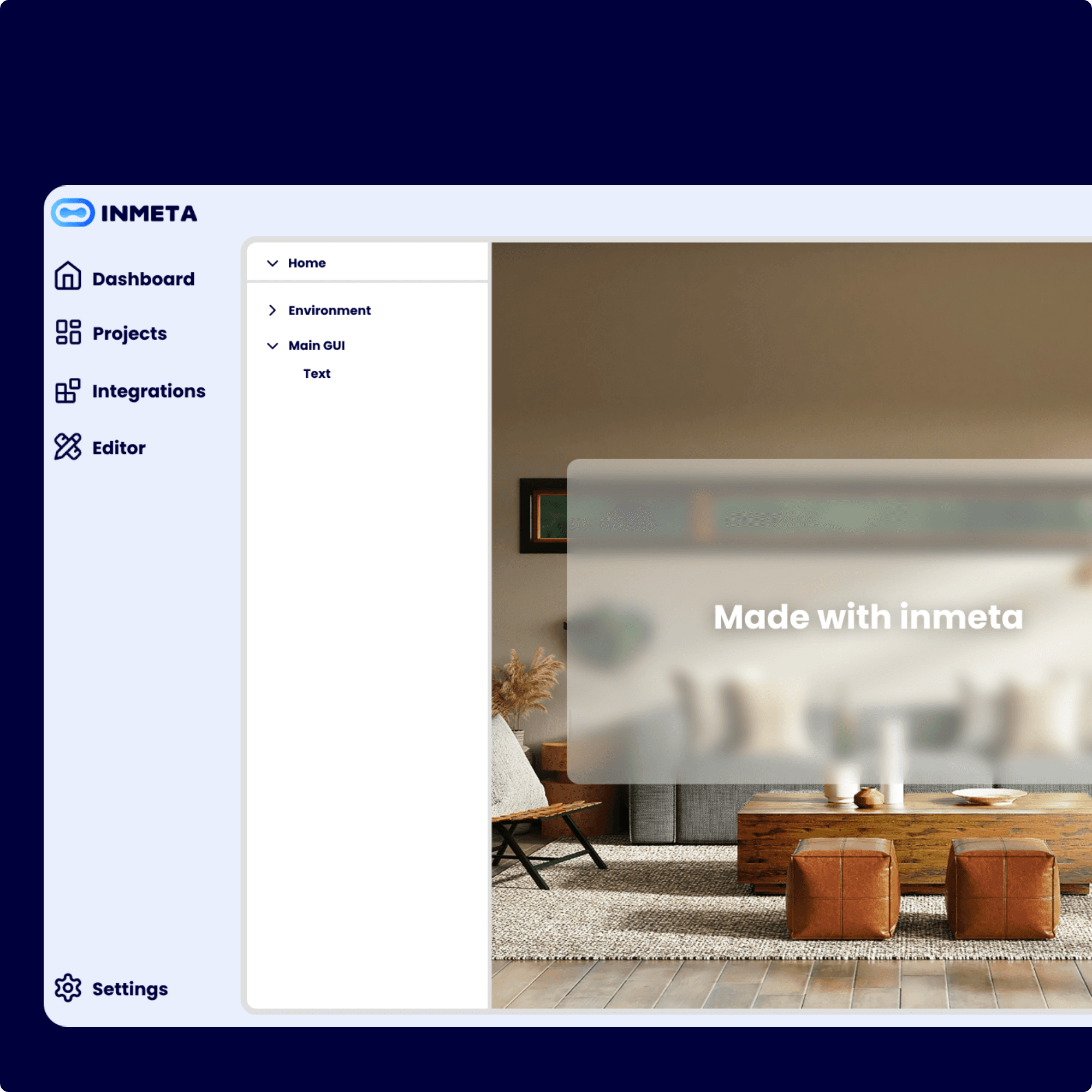Open the Dashboard page
This screenshot has height=1092, width=1092.
click(143, 277)
